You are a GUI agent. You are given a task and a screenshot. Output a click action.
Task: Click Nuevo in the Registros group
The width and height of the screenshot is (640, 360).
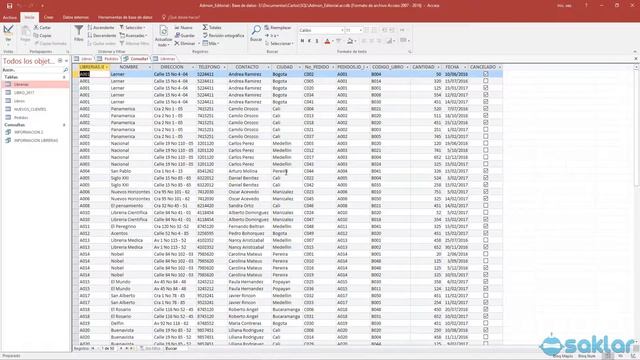(x=184, y=27)
